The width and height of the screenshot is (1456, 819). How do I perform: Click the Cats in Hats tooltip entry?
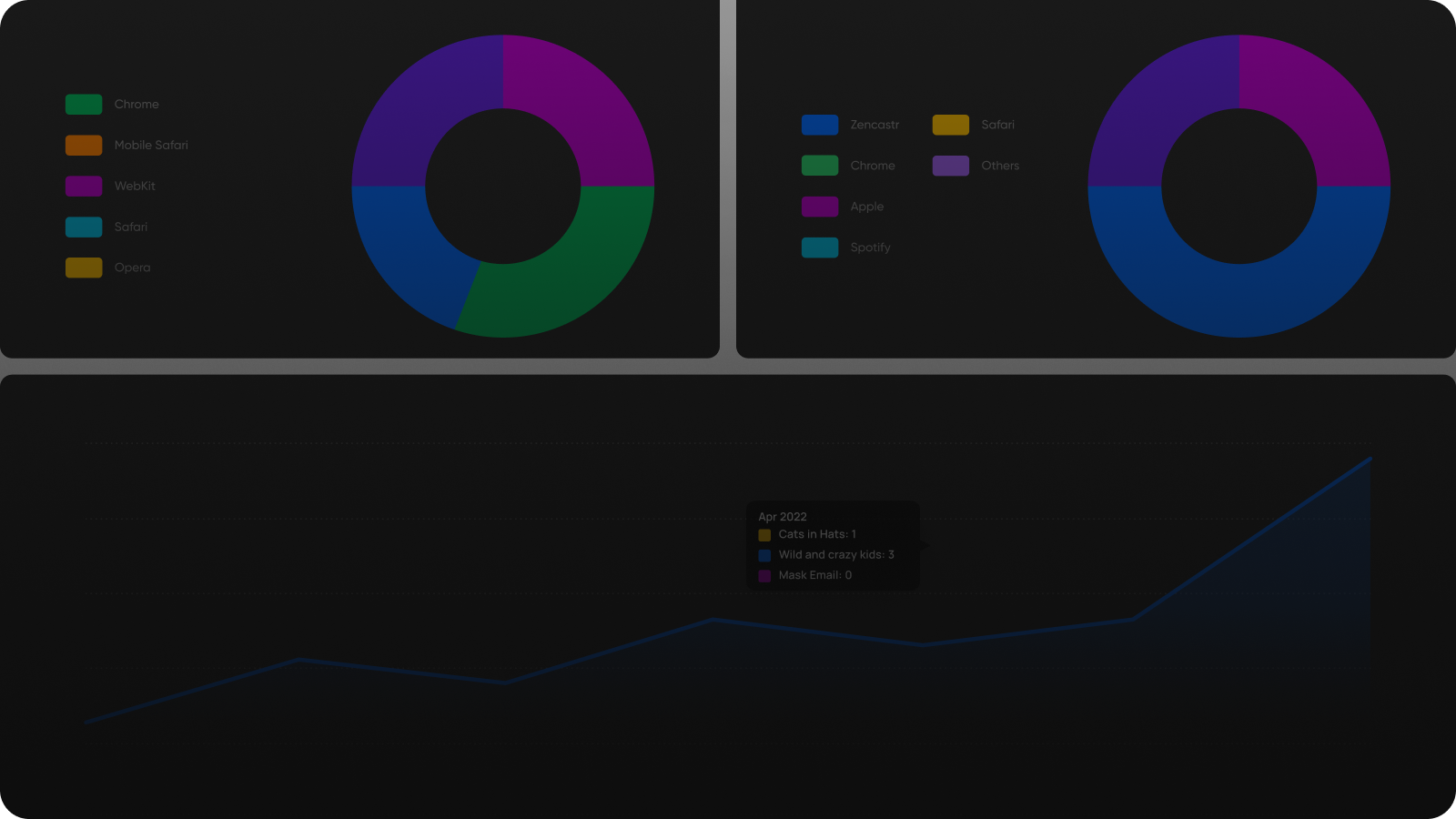(x=816, y=534)
